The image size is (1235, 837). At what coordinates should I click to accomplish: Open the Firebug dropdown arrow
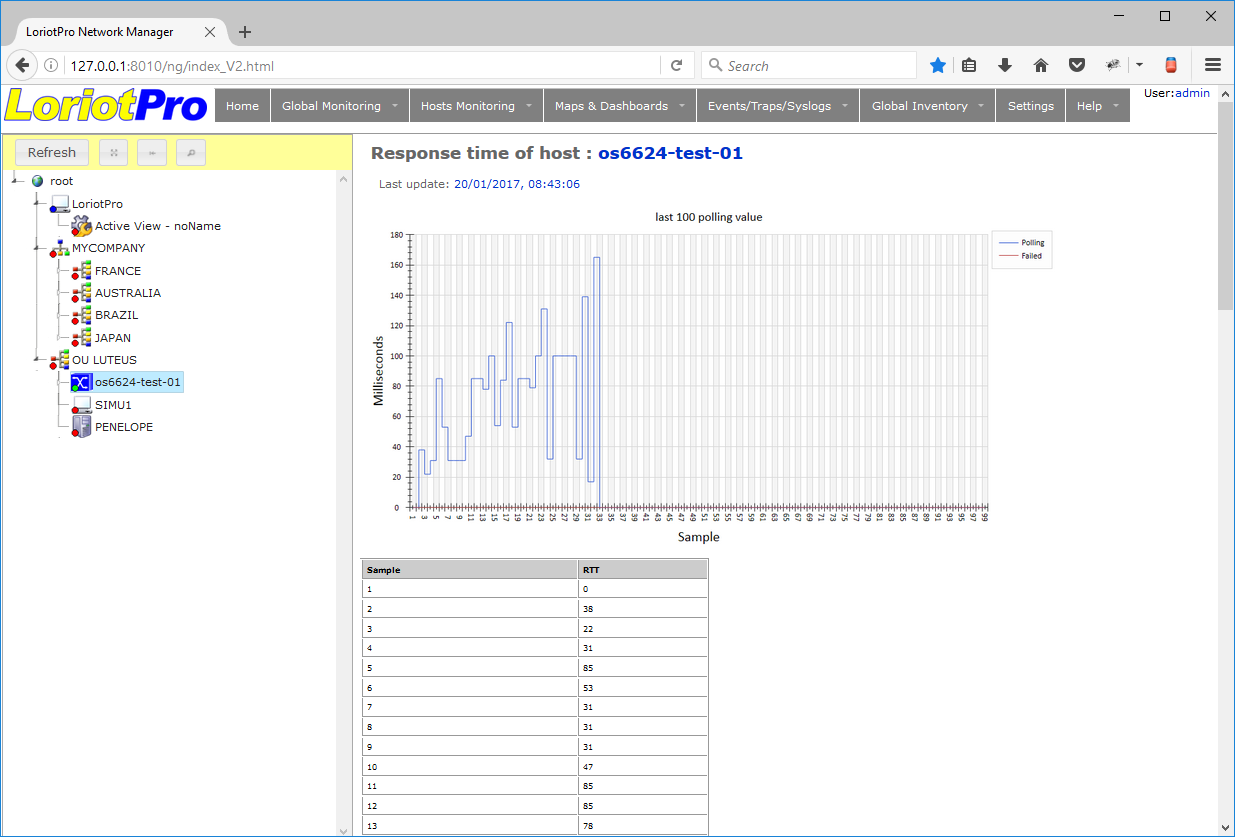click(x=1139, y=65)
